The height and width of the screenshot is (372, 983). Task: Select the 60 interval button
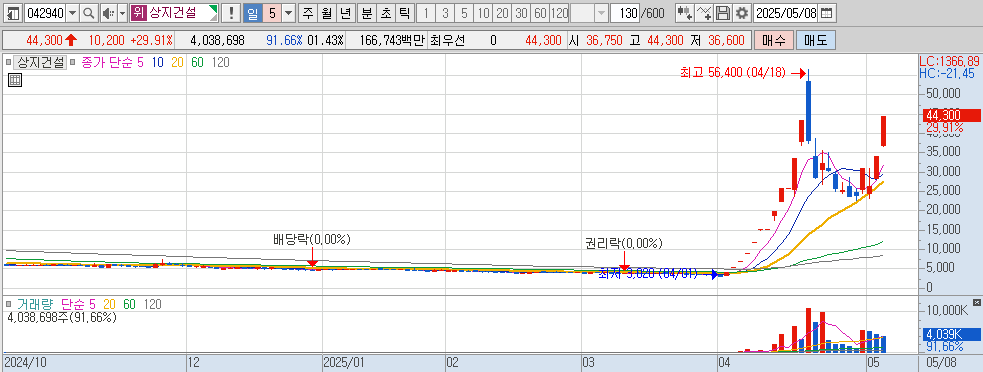(x=540, y=13)
